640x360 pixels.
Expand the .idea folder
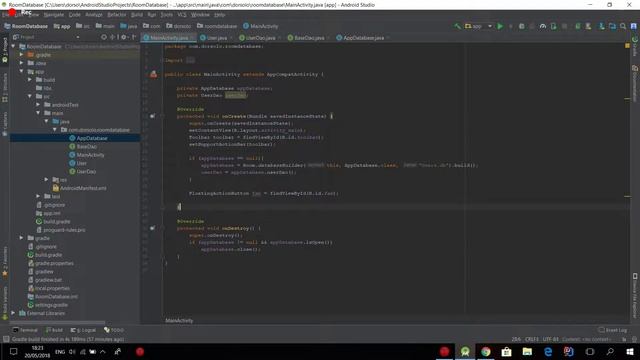22,63
